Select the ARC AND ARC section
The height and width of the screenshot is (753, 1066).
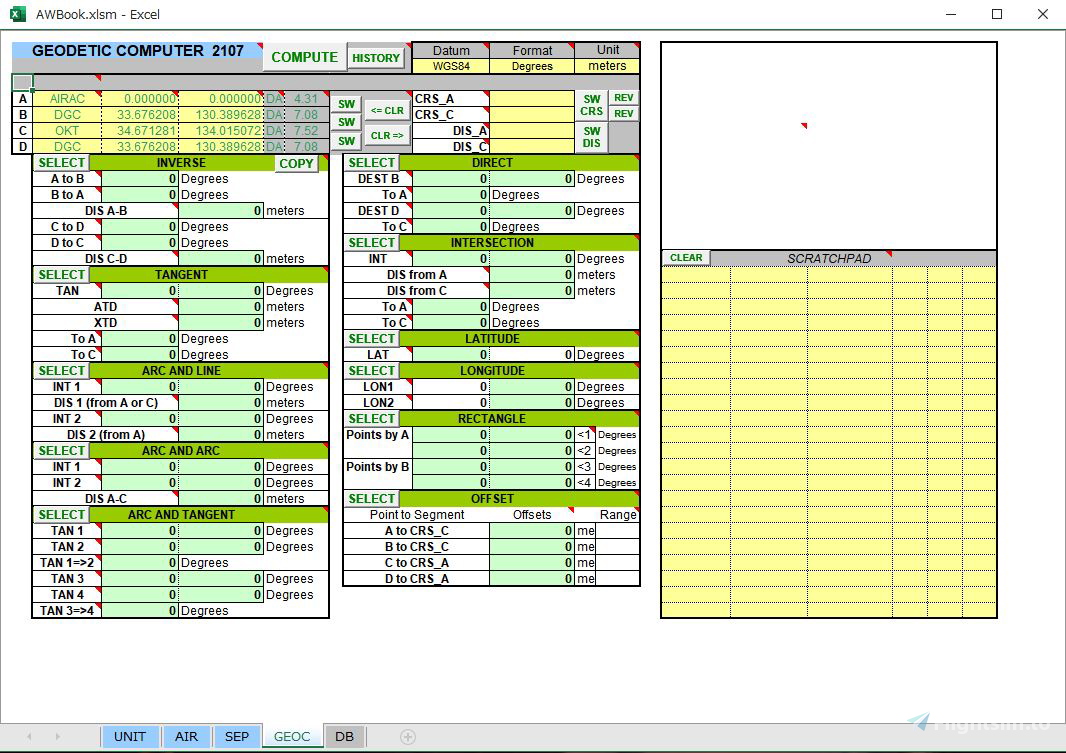(x=61, y=450)
